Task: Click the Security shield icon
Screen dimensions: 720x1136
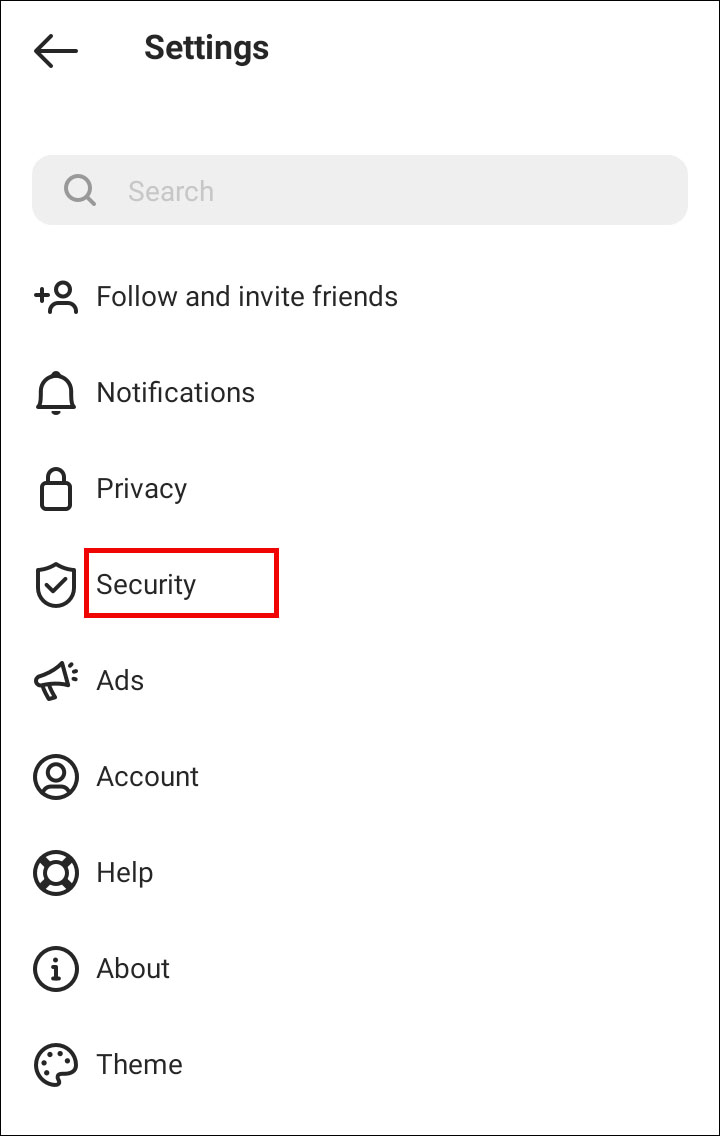Action: point(56,585)
